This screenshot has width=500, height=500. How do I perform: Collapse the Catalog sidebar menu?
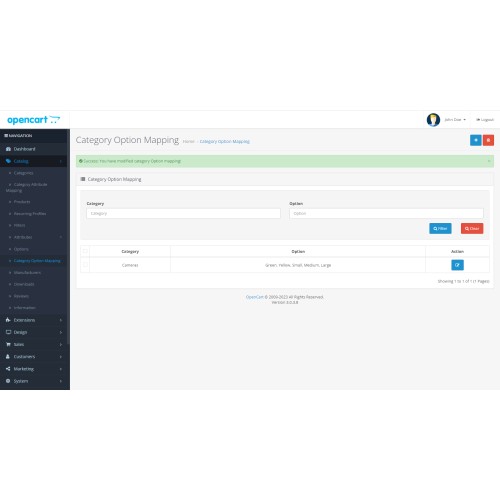coord(33,161)
